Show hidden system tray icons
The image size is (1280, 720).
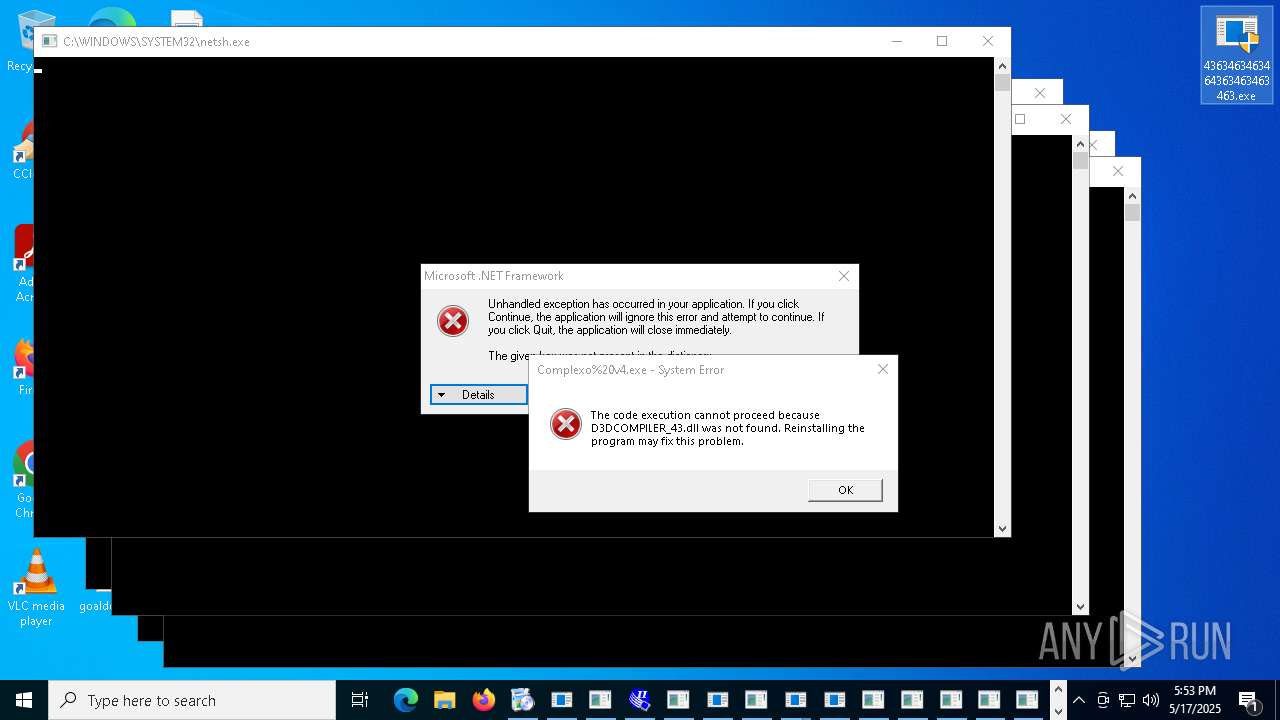click(x=1078, y=700)
